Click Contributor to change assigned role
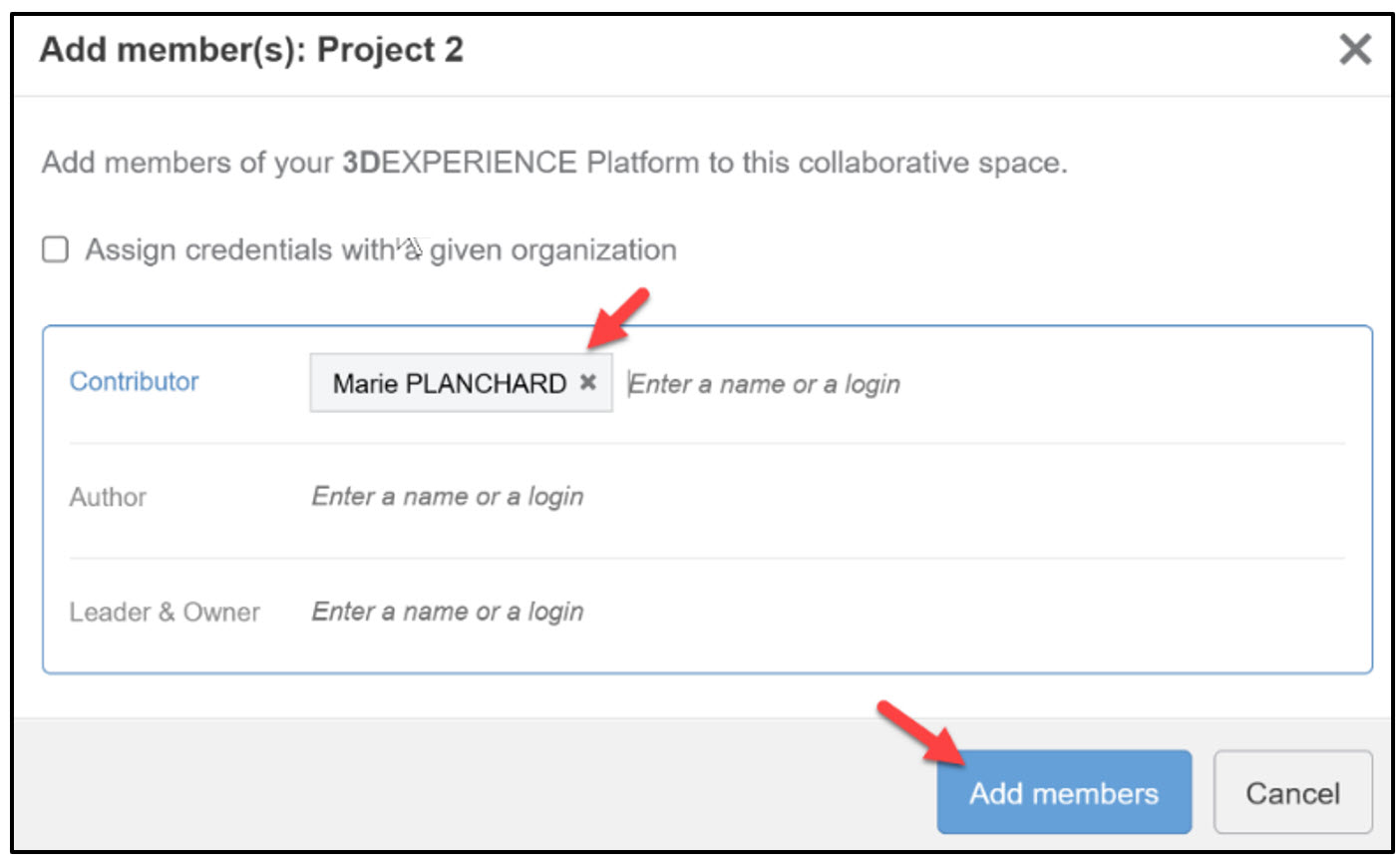This screenshot has height=855, width=1400. click(134, 381)
